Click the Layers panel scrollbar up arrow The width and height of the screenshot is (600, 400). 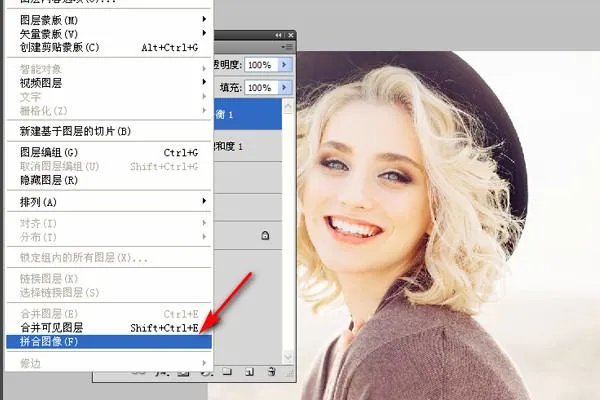tap(288, 106)
